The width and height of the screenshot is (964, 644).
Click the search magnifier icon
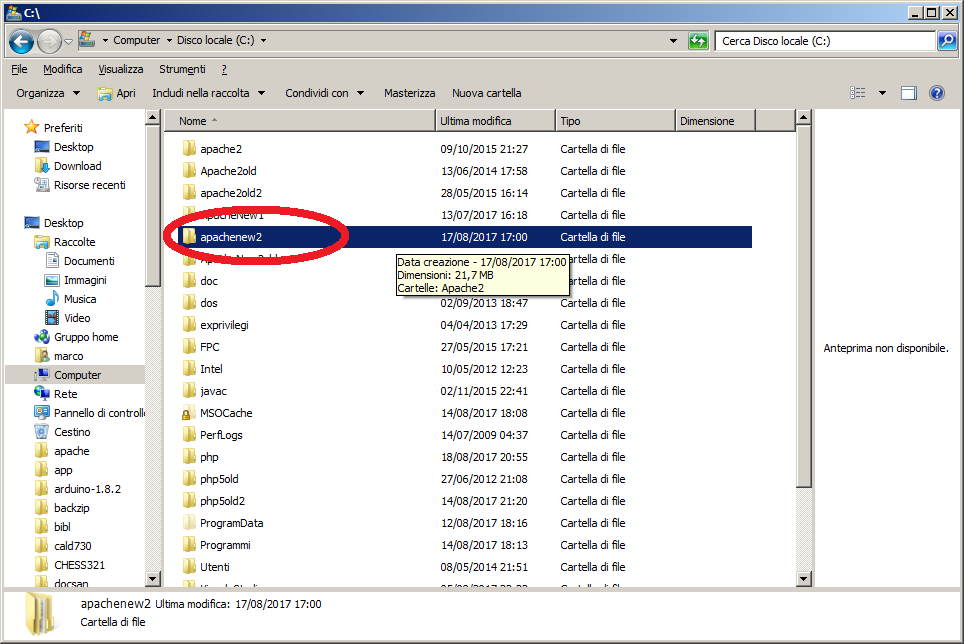point(946,41)
